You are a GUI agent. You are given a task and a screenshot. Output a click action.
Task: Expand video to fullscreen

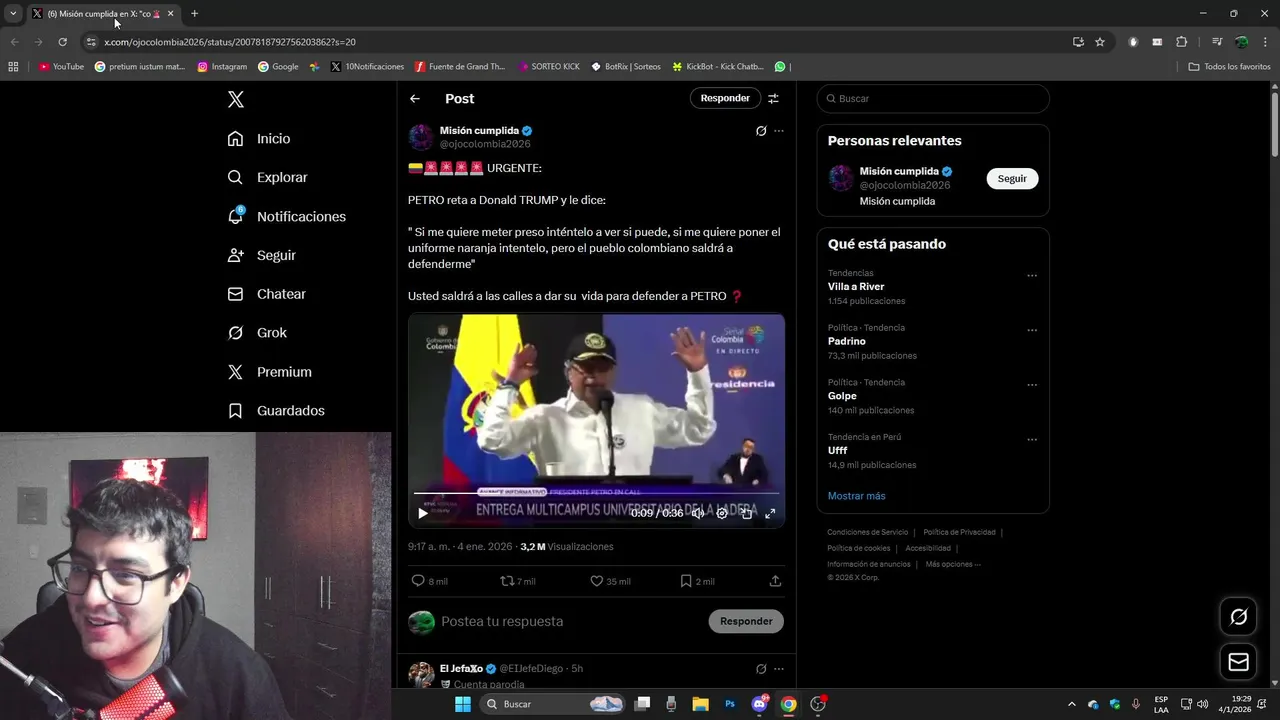[770, 513]
